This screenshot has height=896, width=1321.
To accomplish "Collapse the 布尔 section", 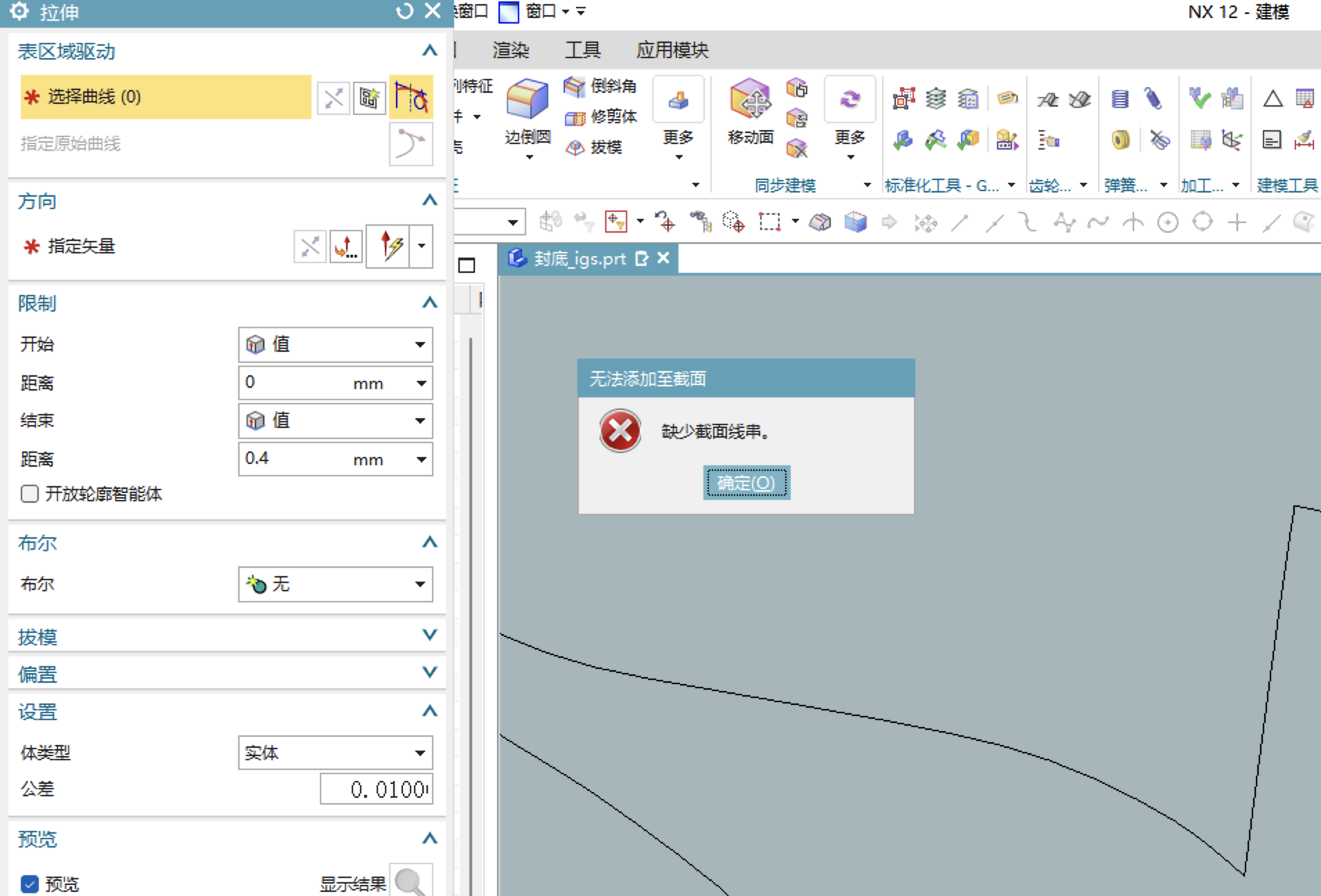I will [x=429, y=542].
